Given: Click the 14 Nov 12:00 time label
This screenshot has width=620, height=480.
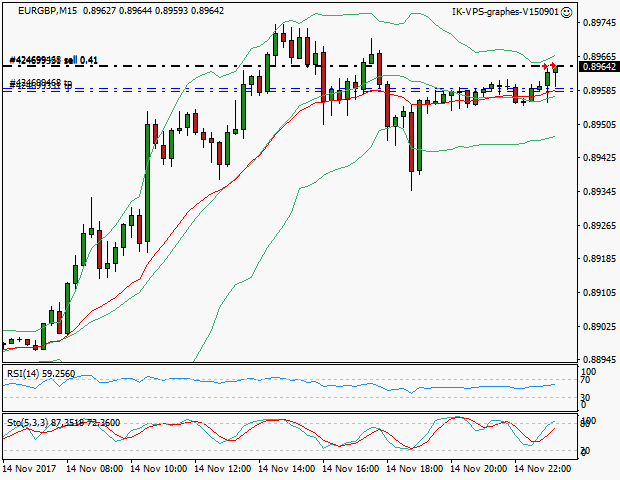Looking at the screenshot, I should tap(223, 469).
